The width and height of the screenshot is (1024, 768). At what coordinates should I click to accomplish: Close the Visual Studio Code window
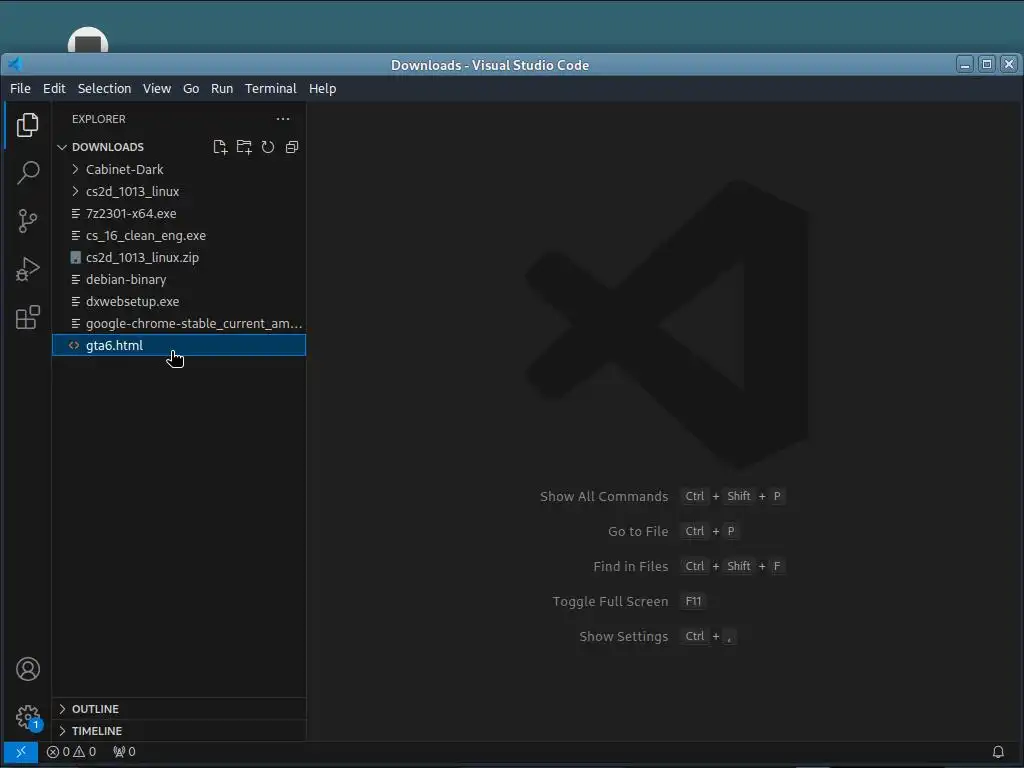pos(1009,64)
